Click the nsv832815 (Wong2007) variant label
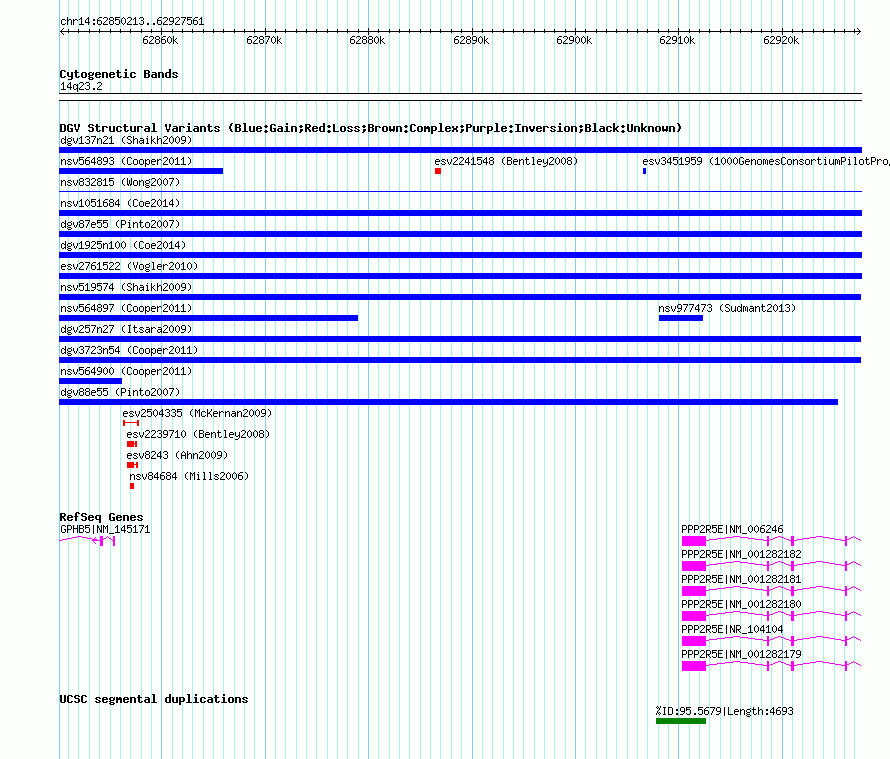The width and height of the screenshot is (890, 759). pos(120,182)
